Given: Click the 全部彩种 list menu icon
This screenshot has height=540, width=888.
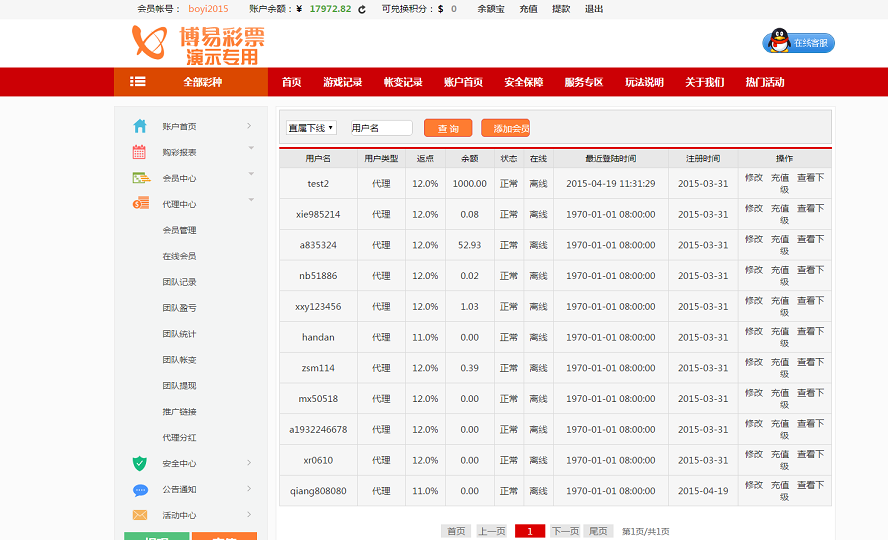Looking at the screenshot, I should click(x=138, y=82).
